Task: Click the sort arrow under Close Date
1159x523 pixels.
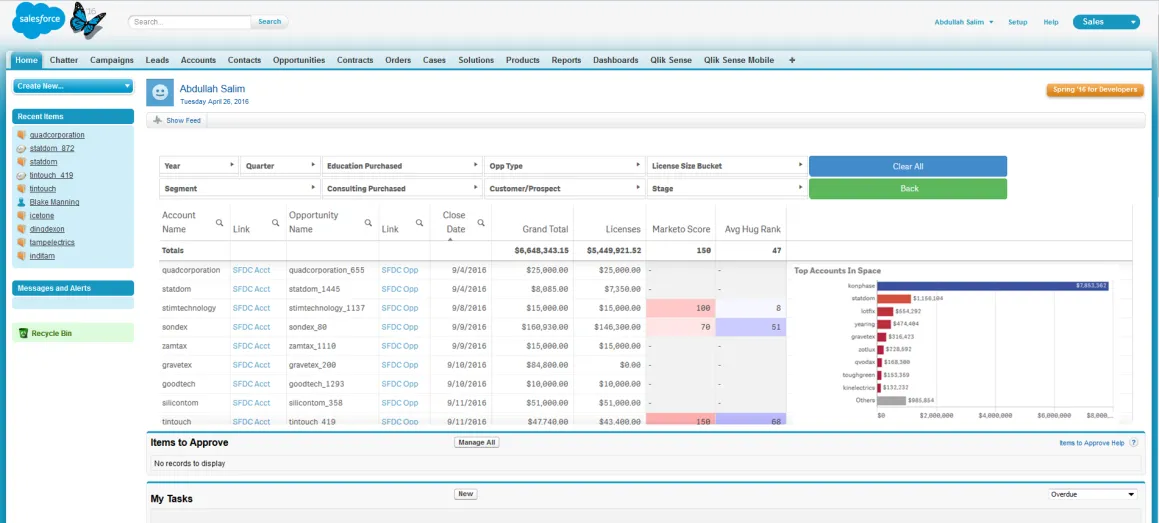Action: [x=449, y=239]
